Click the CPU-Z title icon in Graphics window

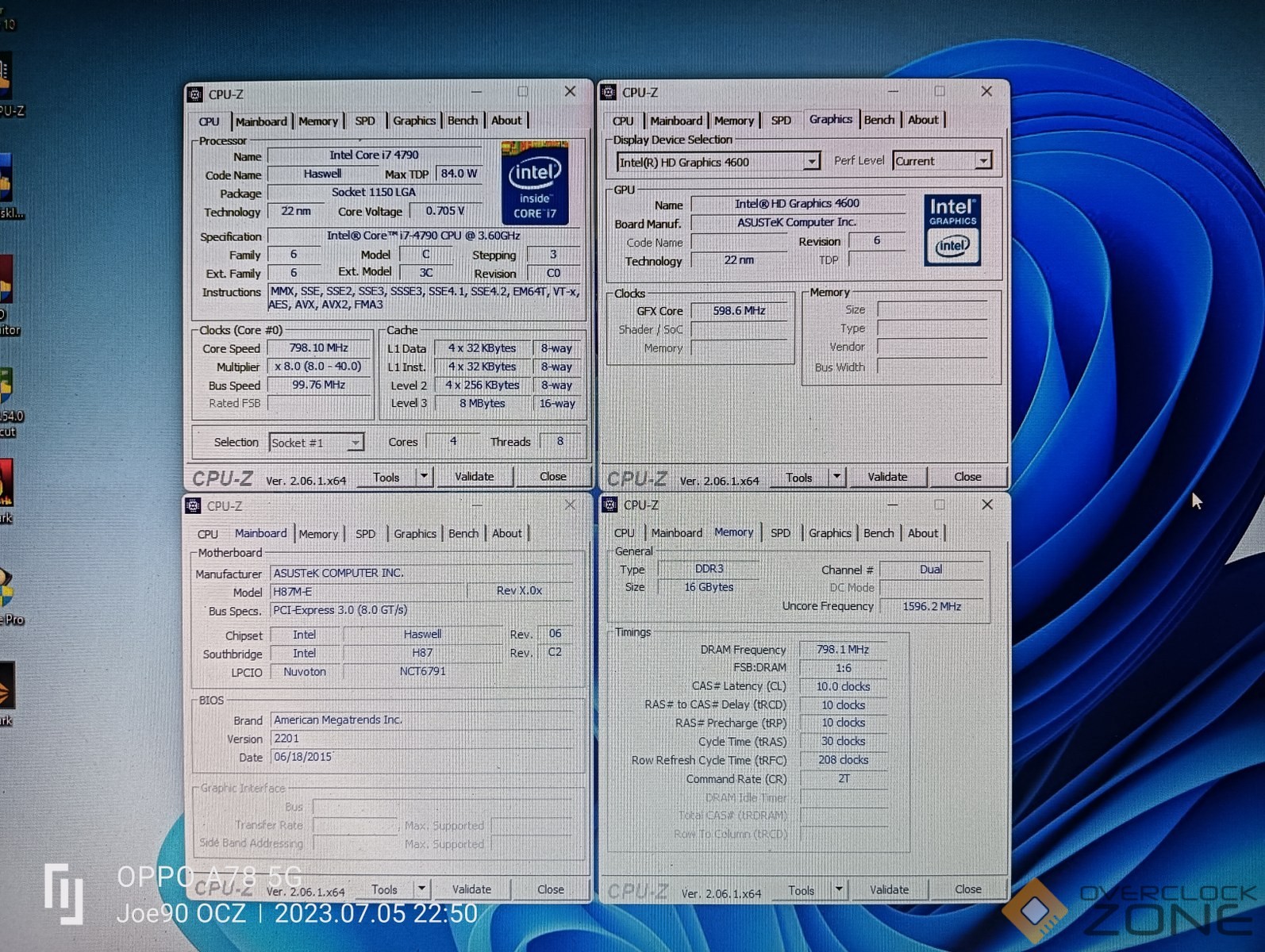[x=609, y=93]
